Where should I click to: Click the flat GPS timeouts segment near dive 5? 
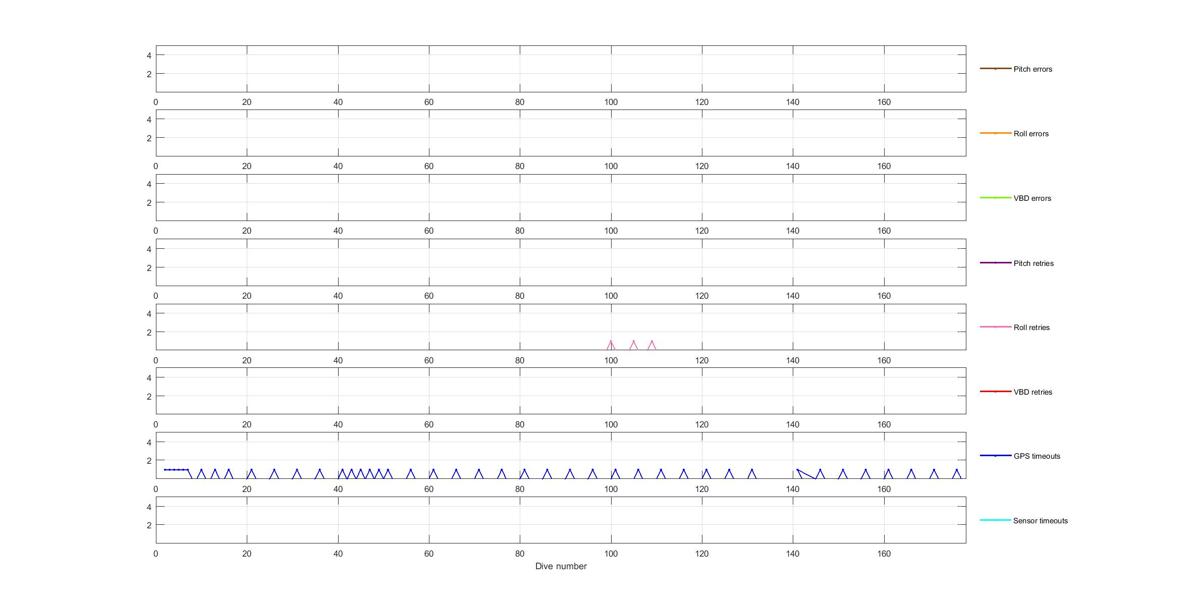coord(176,470)
